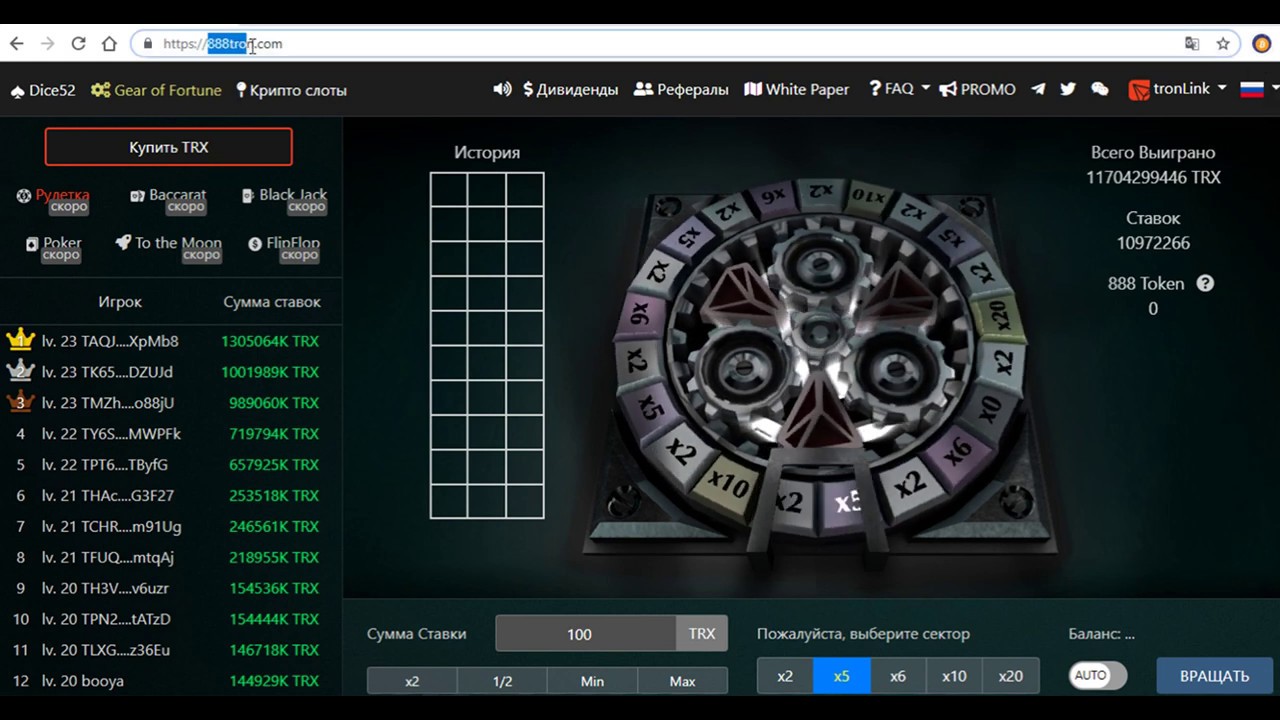Open the PROMO menu item
This screenshot has width=1280, height=720.
(977, 89)
